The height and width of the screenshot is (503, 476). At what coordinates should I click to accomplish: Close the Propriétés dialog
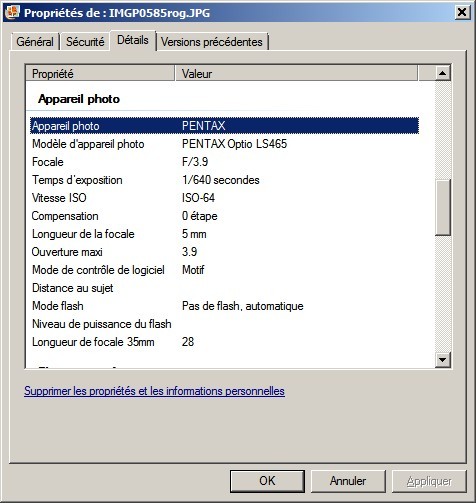click(x=462, y=13)
